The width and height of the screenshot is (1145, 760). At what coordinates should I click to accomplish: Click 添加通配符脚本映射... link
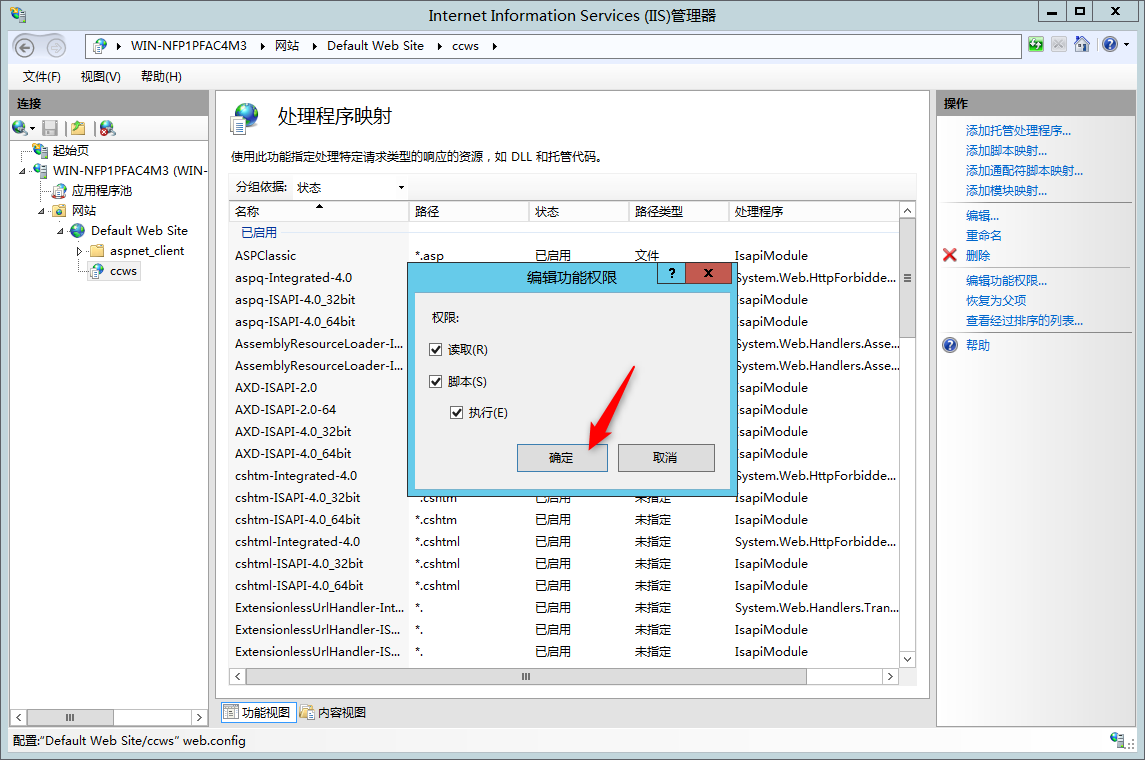(1024, 171)
